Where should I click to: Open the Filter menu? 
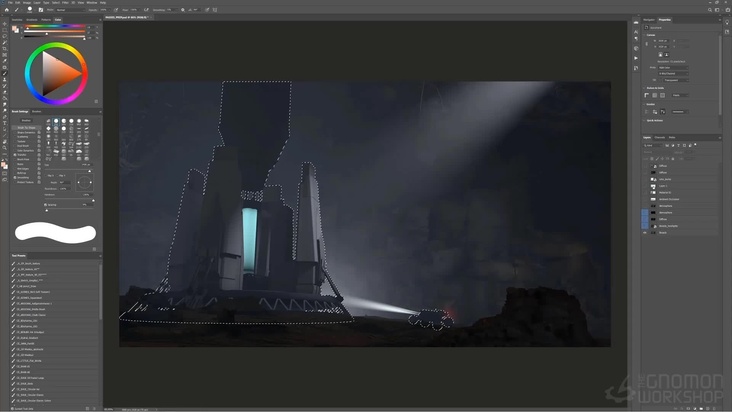pos(66,2)
